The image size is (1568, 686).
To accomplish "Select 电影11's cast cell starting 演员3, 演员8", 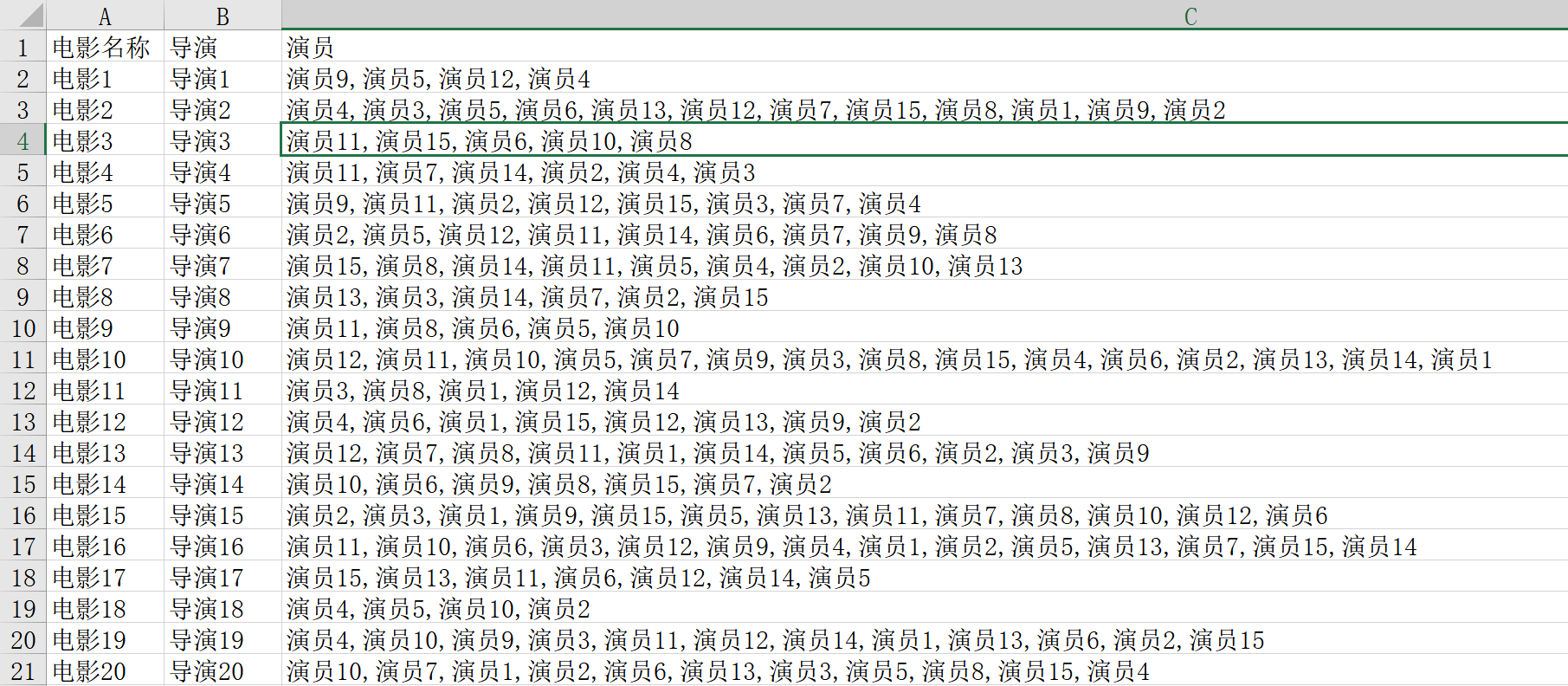I will (x=925, y=390).
